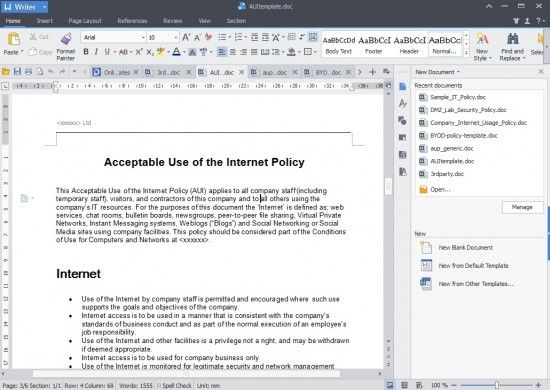Screen dimensions: 550x390
Task: Print the document using the printer icon
Action: coord(28,72)
